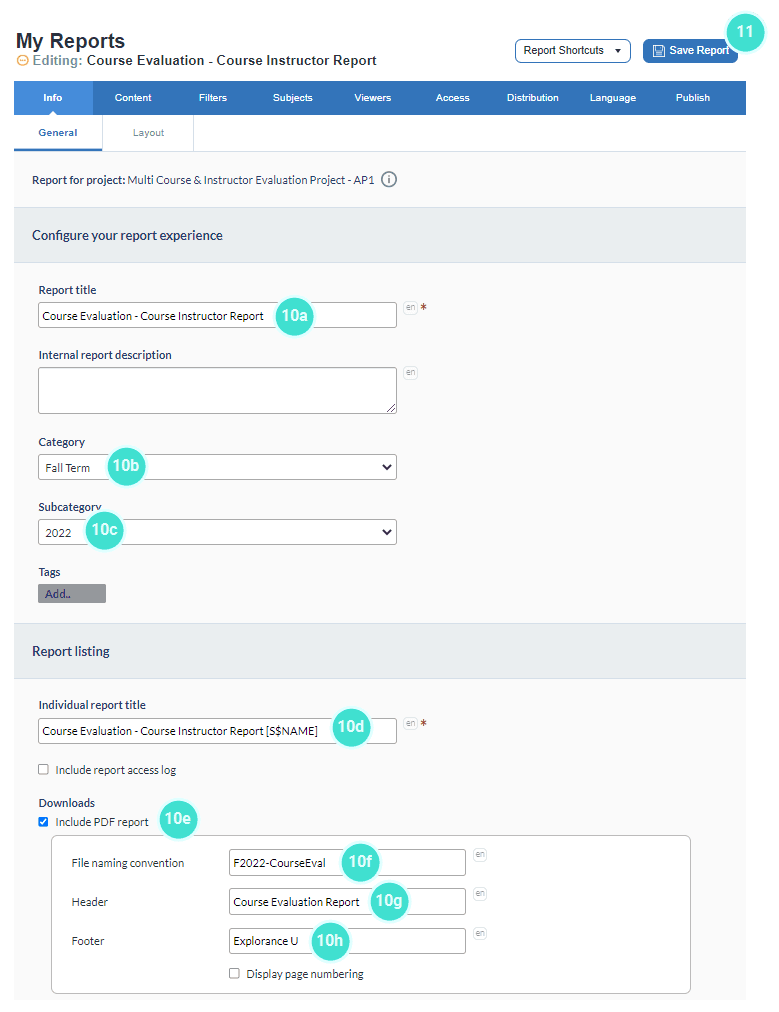Image resolution: width=779 pixels, height=1012 pixels.
Task: Open the Subjects tab
Action: (x=293, y=98)
